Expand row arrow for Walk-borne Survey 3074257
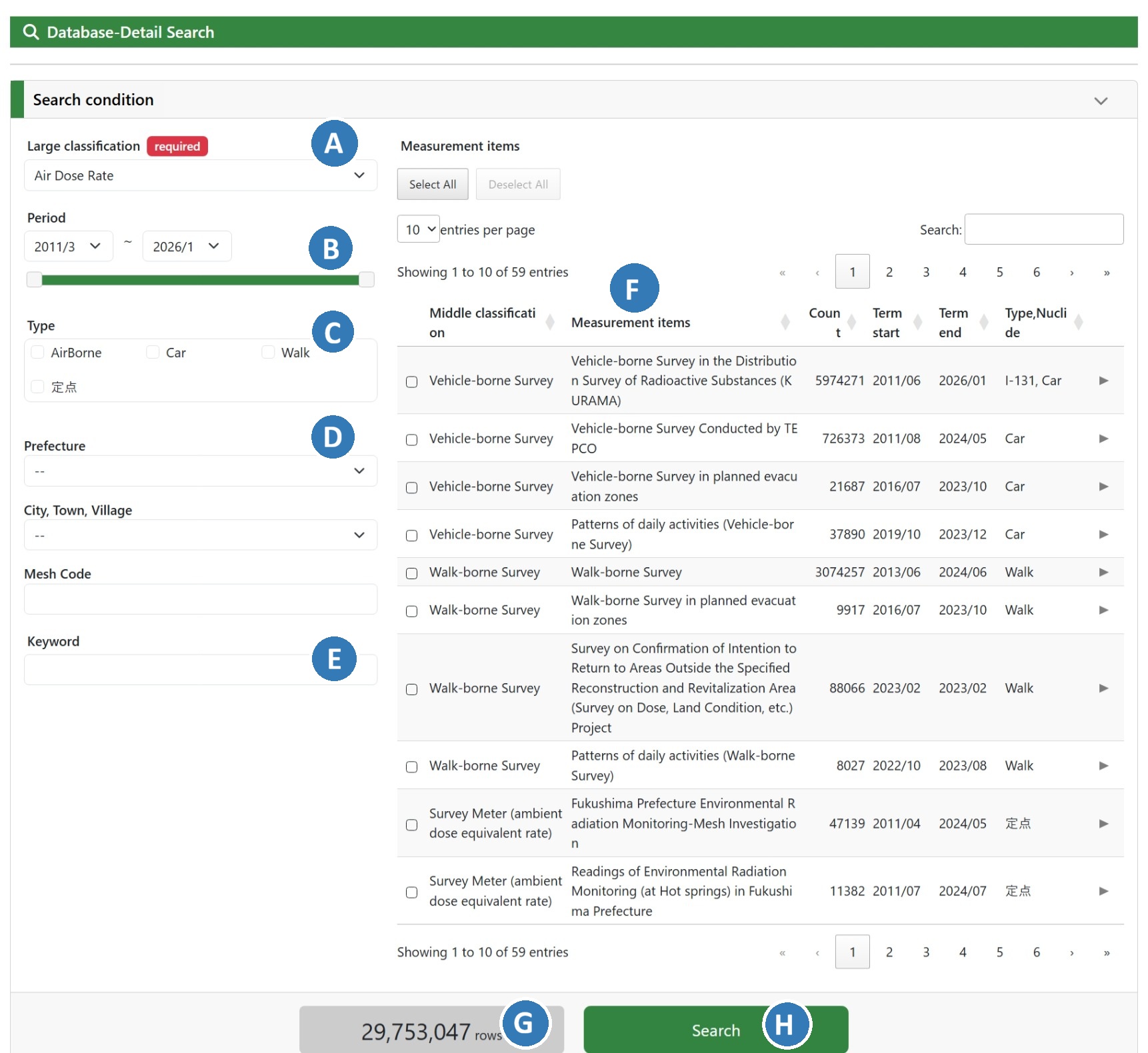This screenshot has height=1053, width=1148. (1103, 572)
